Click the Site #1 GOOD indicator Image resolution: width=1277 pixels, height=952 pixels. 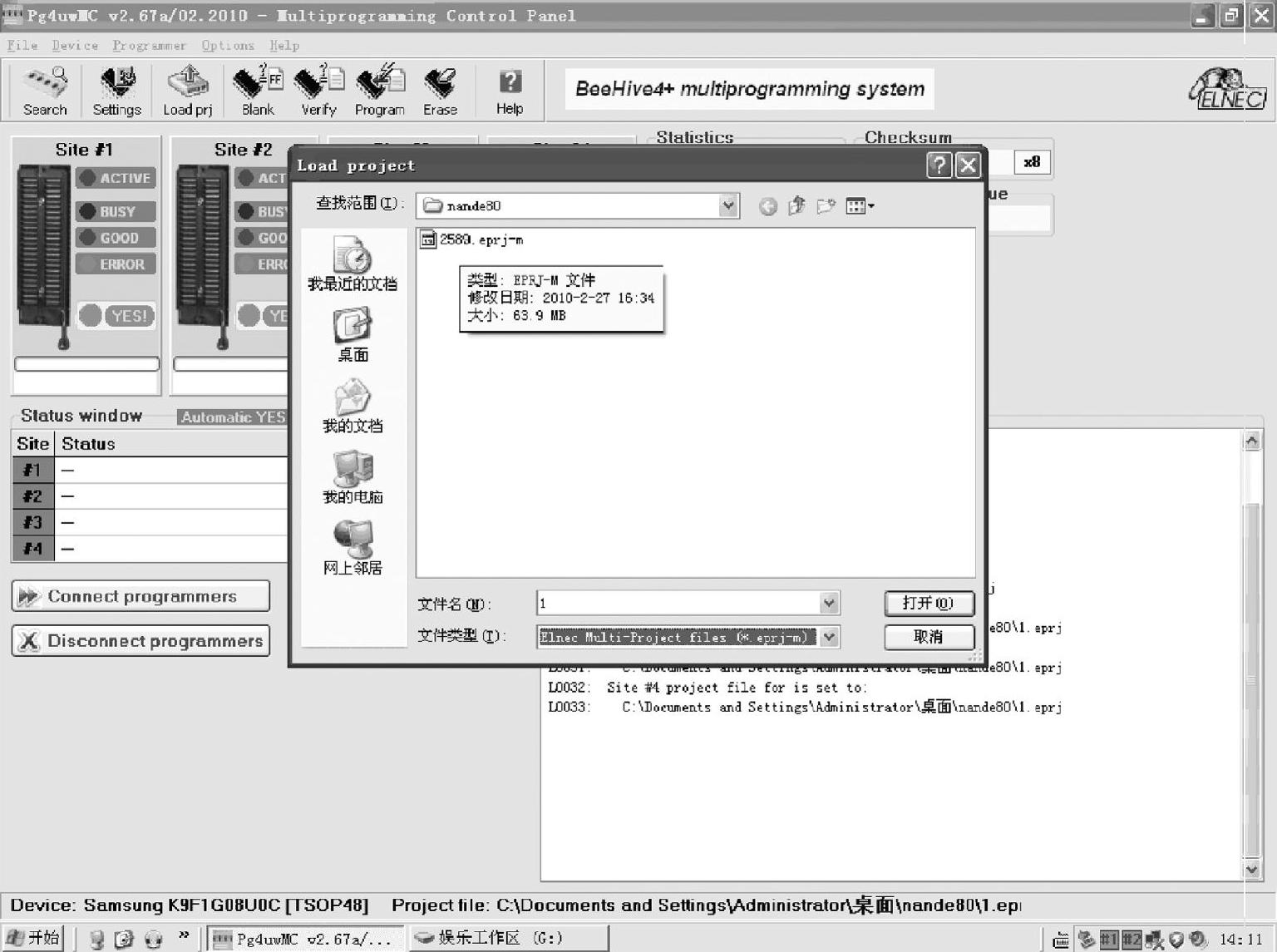[116, 238]
